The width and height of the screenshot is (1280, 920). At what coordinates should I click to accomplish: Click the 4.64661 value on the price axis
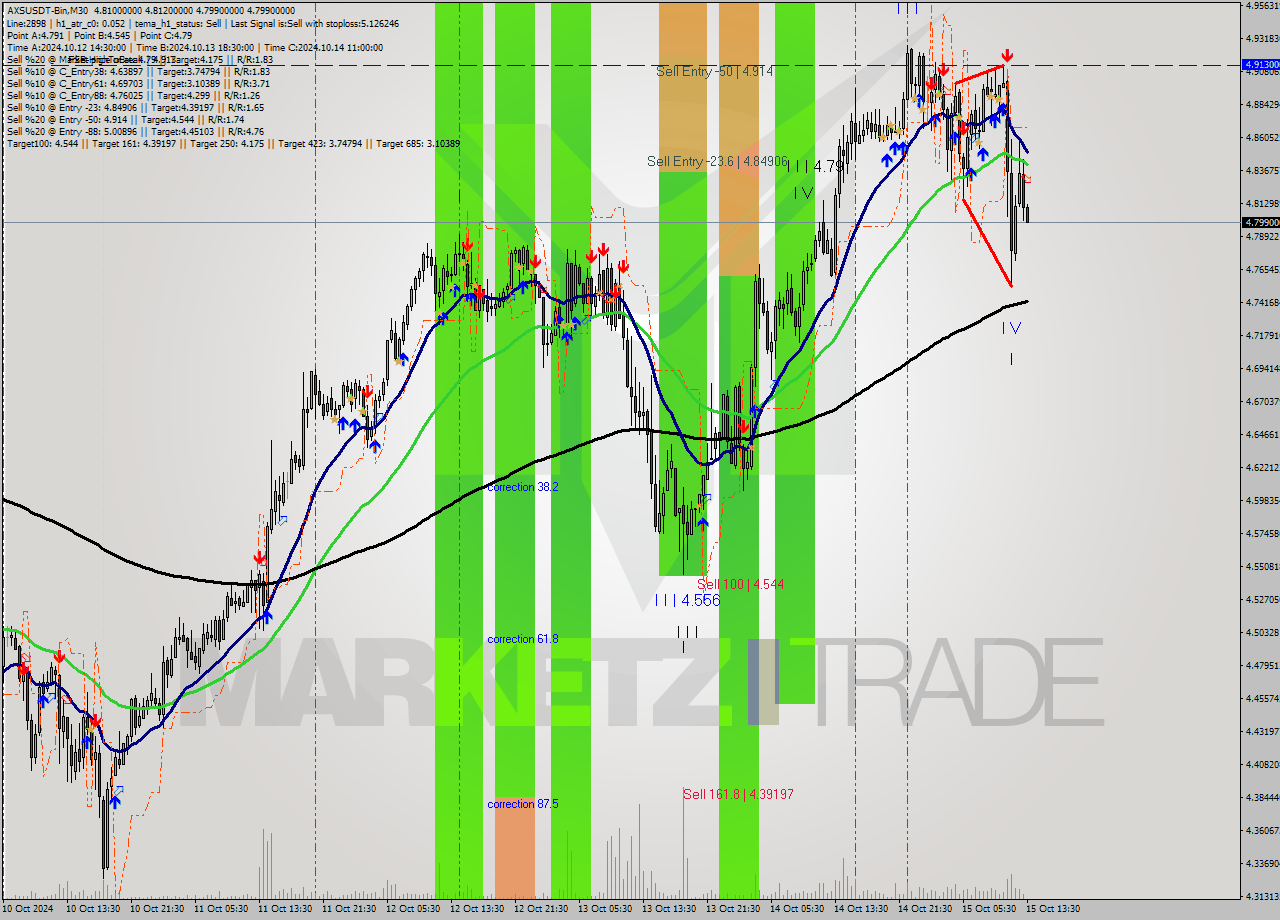pos(1262,435)
